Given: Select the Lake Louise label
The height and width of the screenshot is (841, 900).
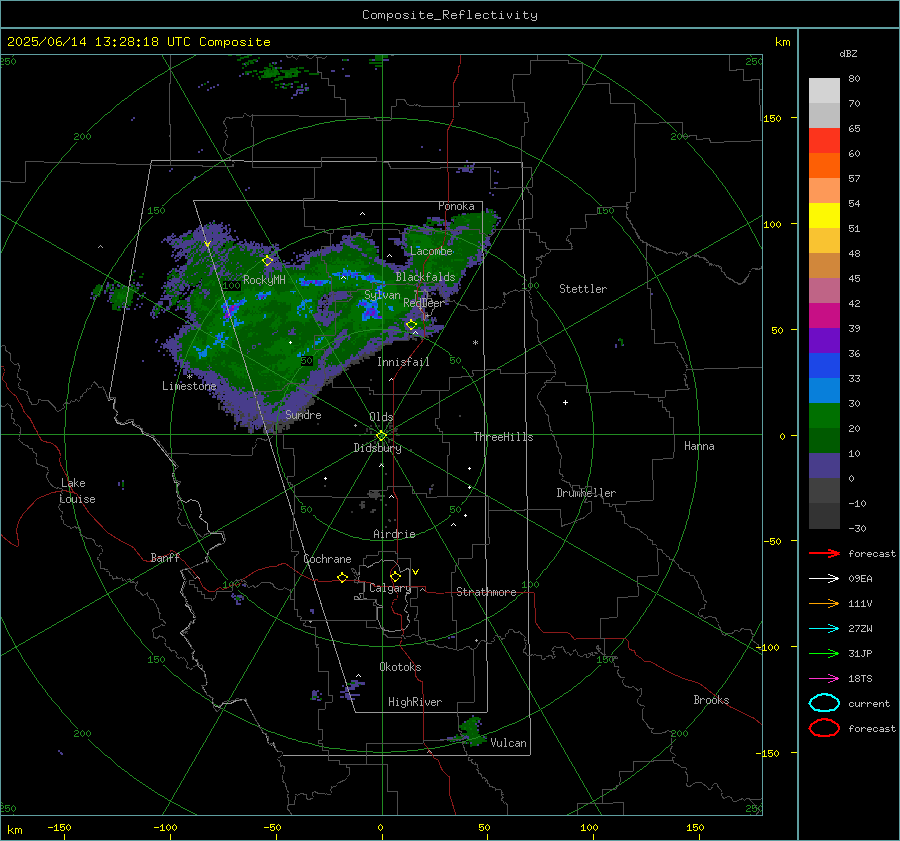Looking at the screenshot, I should click(77, 491).
